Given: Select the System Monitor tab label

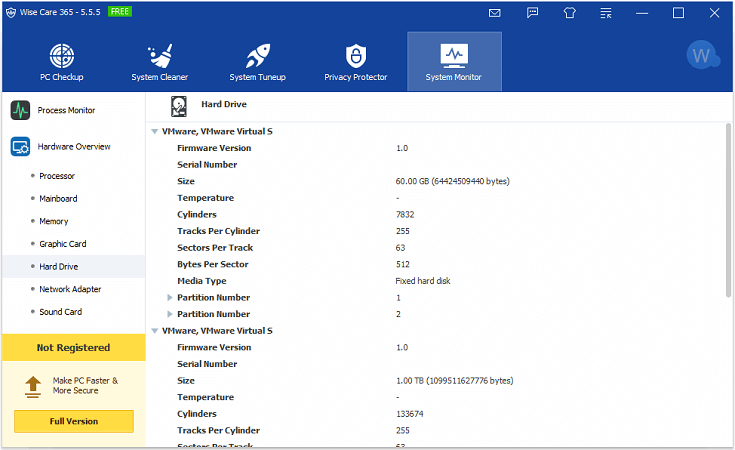Looking at the screenshot, I should [x=454, y=77].
